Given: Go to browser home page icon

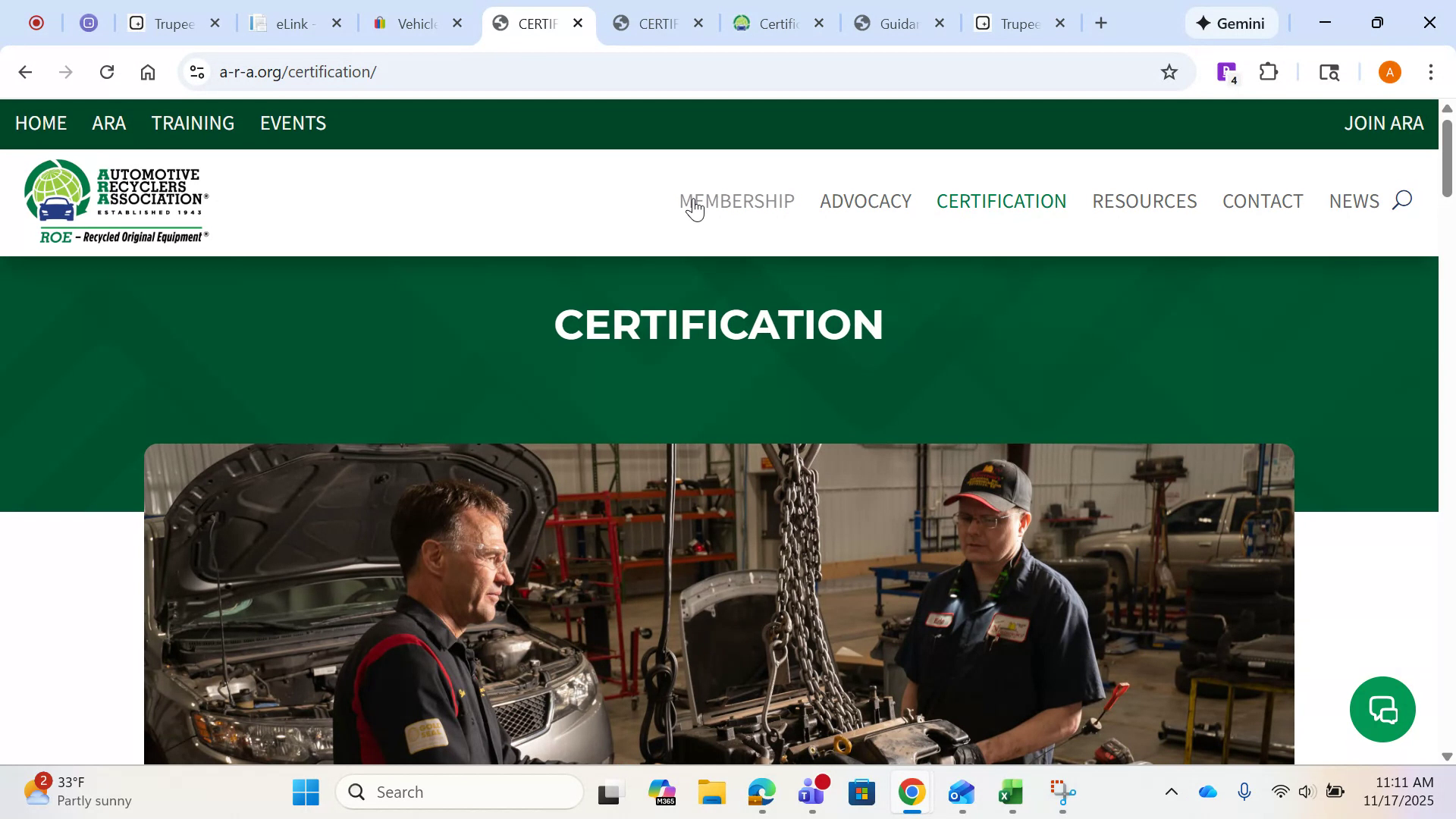Looking at the screenshot, I should tap(148, 72).
